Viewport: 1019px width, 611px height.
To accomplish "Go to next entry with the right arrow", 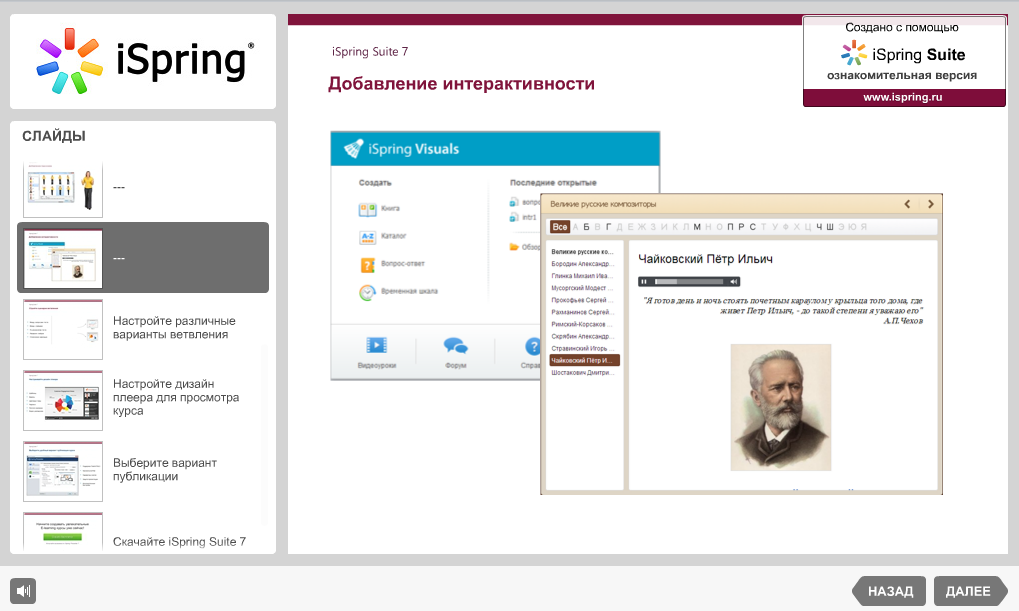I will (x=931, y=204).
